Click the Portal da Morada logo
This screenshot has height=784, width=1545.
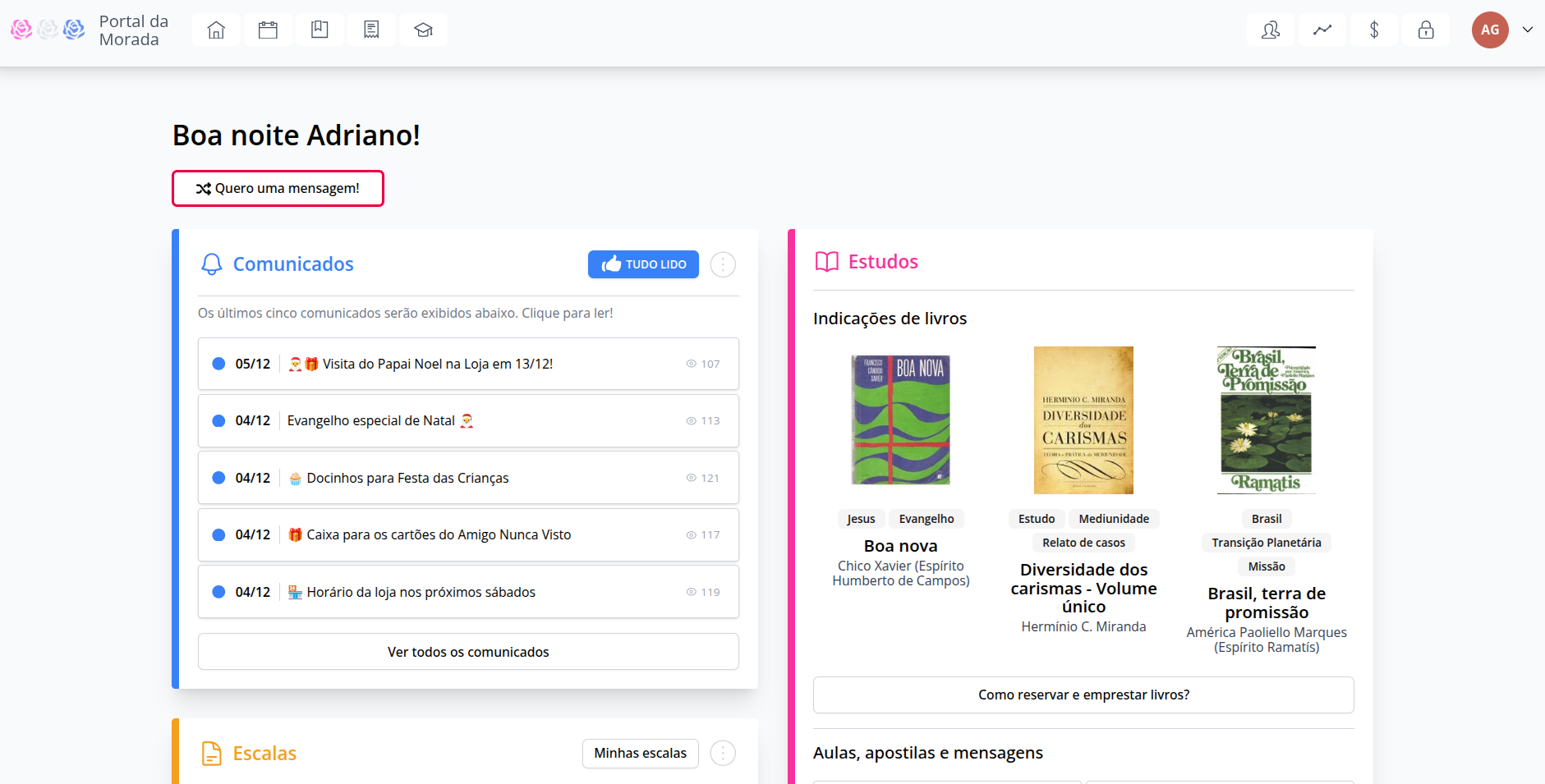pos(89,30)
